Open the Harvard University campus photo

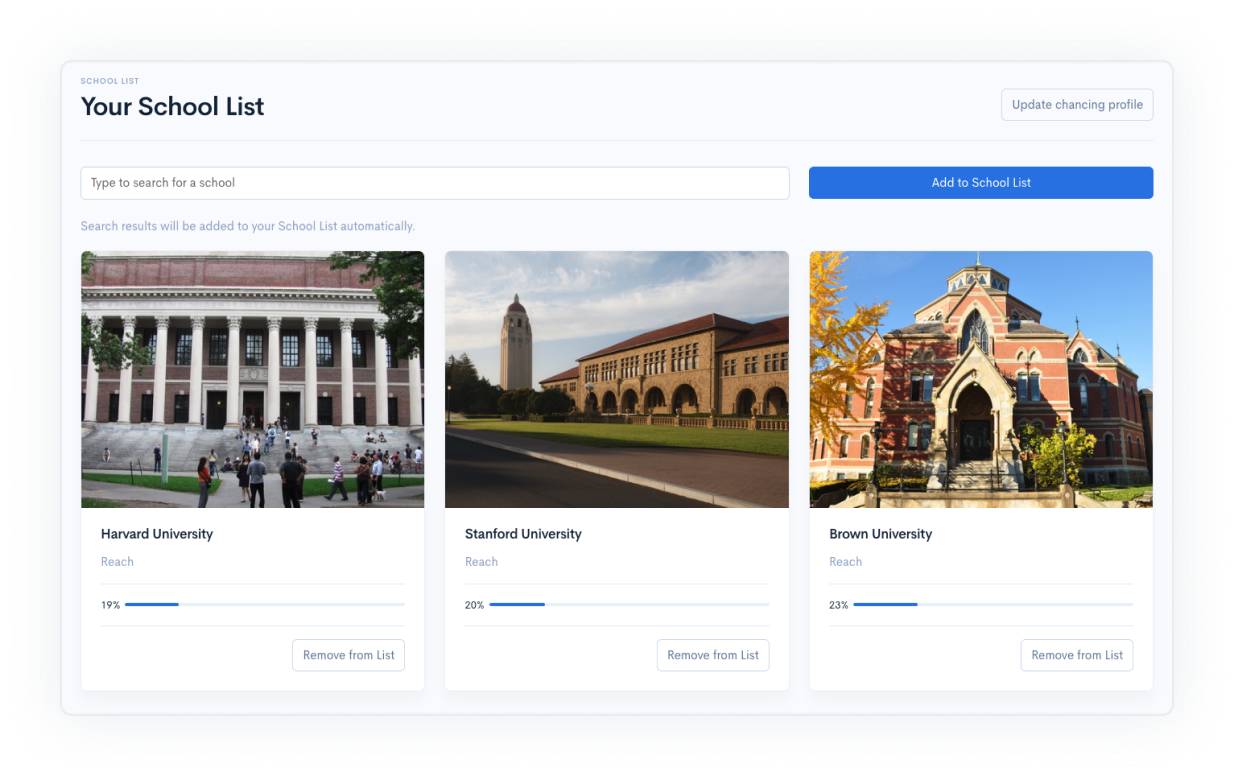[252, 379]
